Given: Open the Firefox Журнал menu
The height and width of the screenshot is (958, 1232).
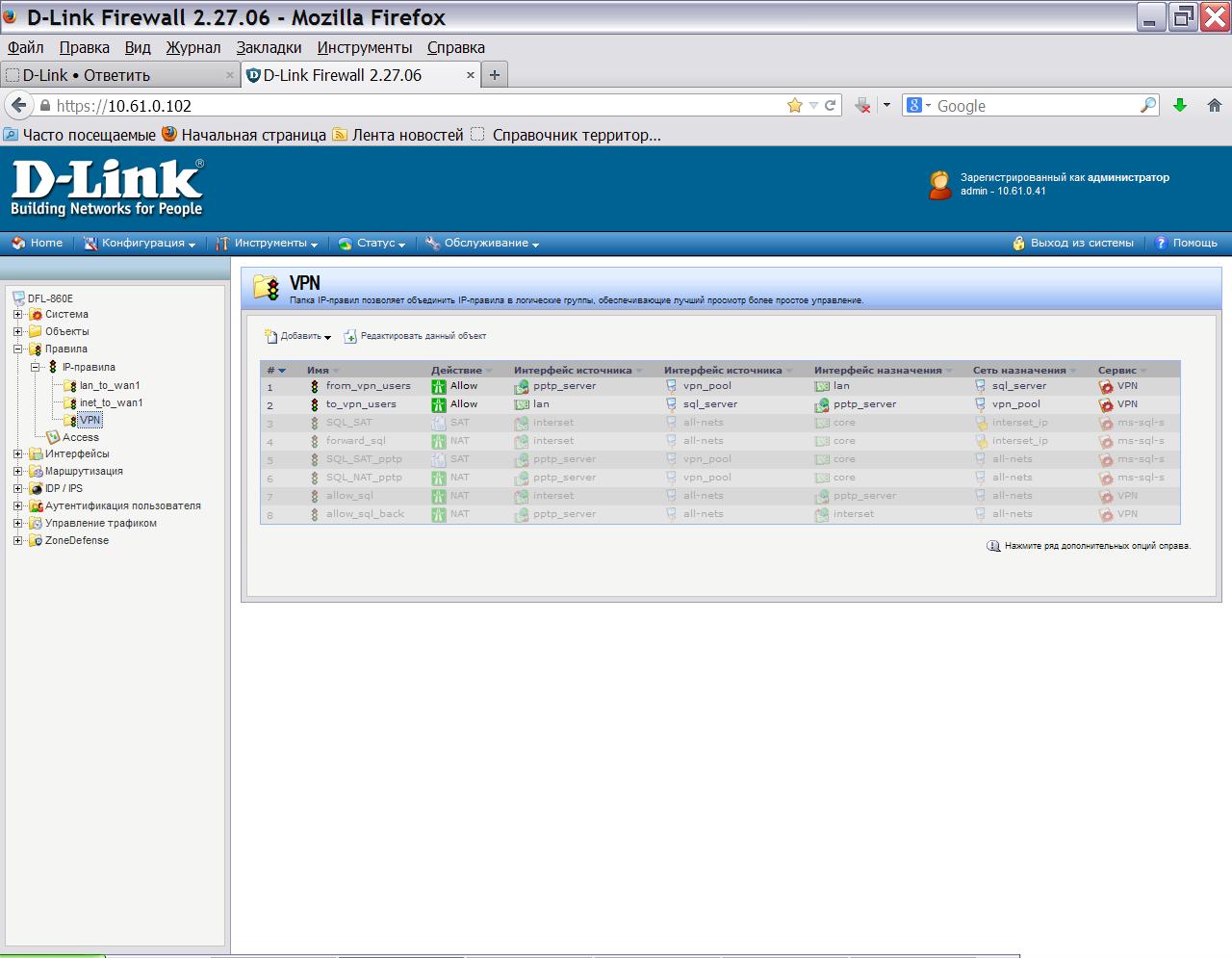Looking at the screenshot, I should [x=193, y=47].
